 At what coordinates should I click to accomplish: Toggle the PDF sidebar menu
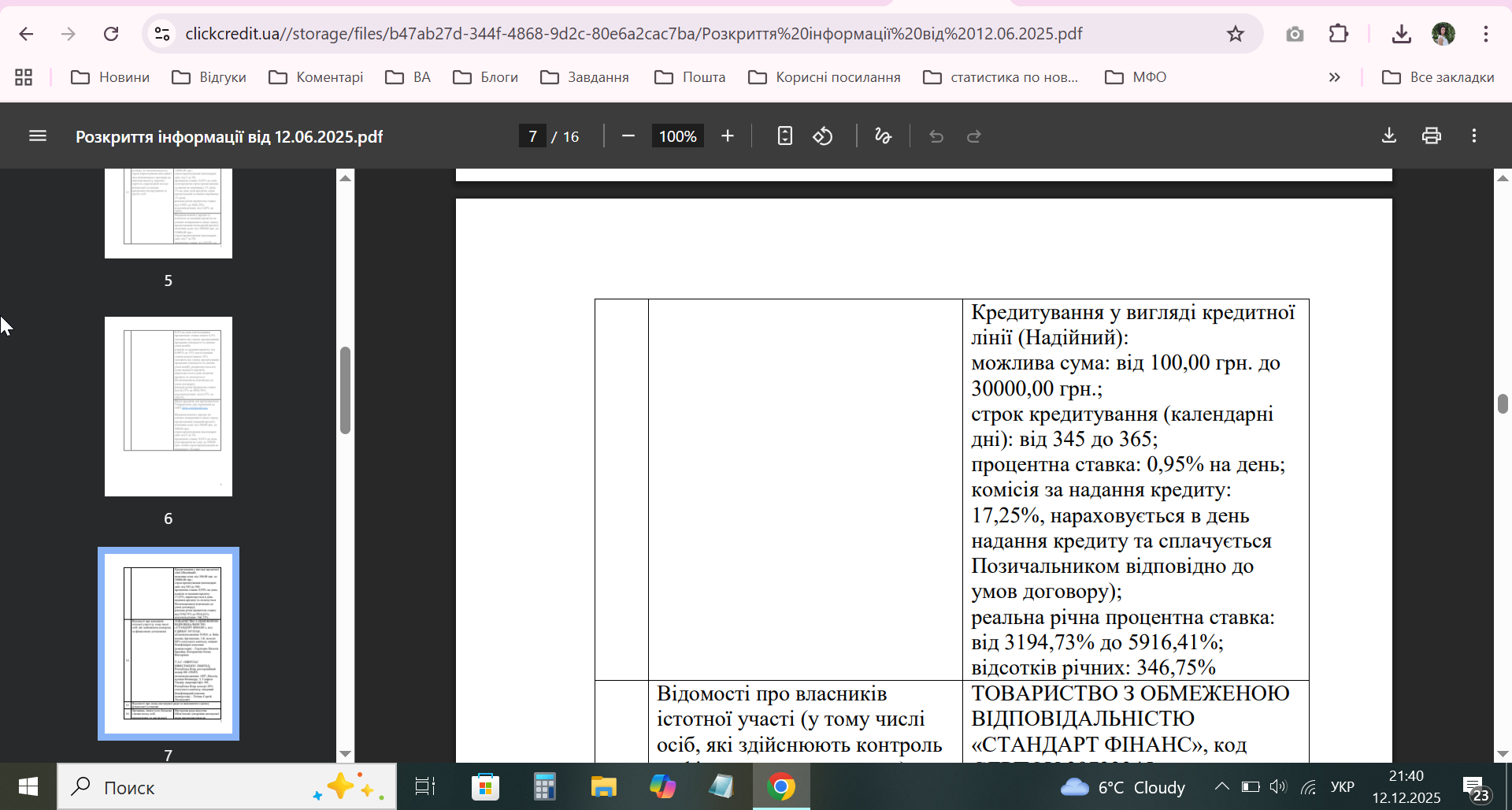click(38, 136)
